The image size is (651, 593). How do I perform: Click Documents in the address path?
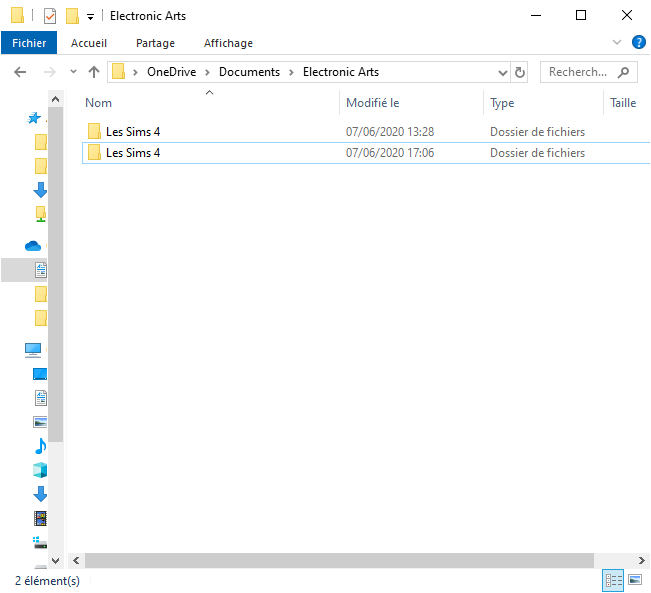click(250, 72)
